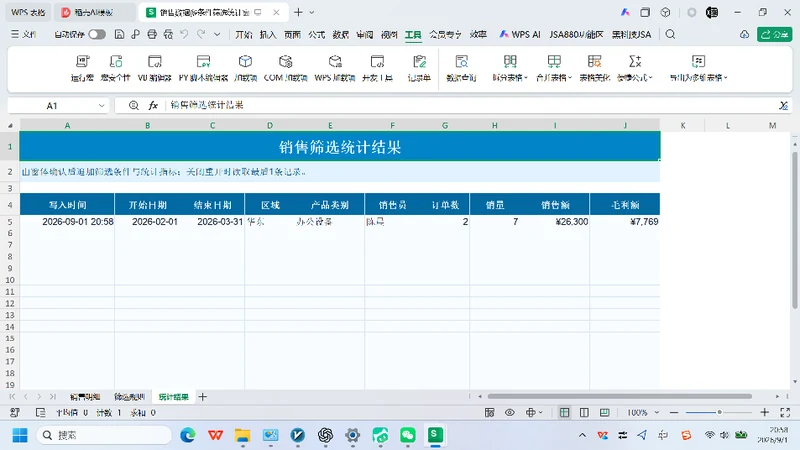Open WPS add-ins manager
The image size is (800, 450).
click(x=335, y=68)
